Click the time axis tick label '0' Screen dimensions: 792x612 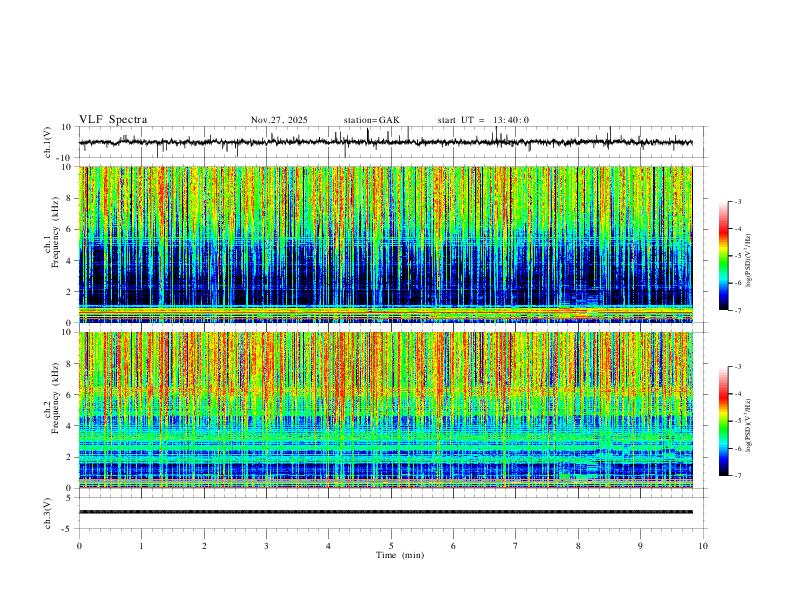coord(79,546)
